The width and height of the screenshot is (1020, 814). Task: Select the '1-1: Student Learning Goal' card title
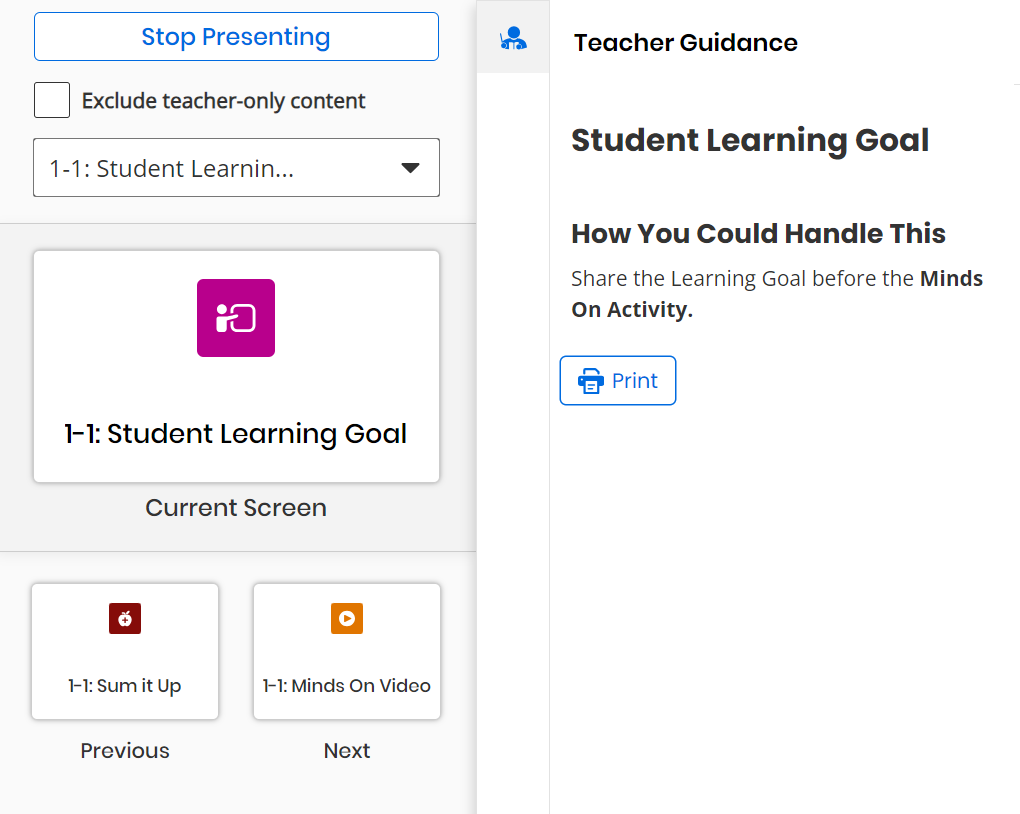click(236, 434)
